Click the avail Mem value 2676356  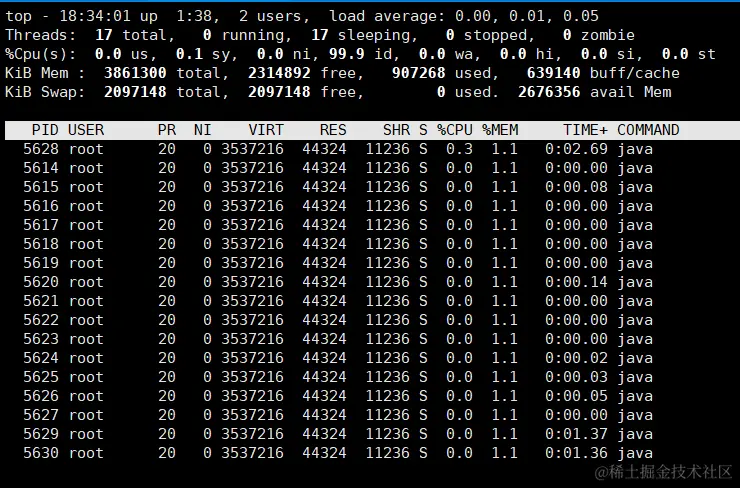(x=549, y=92)
